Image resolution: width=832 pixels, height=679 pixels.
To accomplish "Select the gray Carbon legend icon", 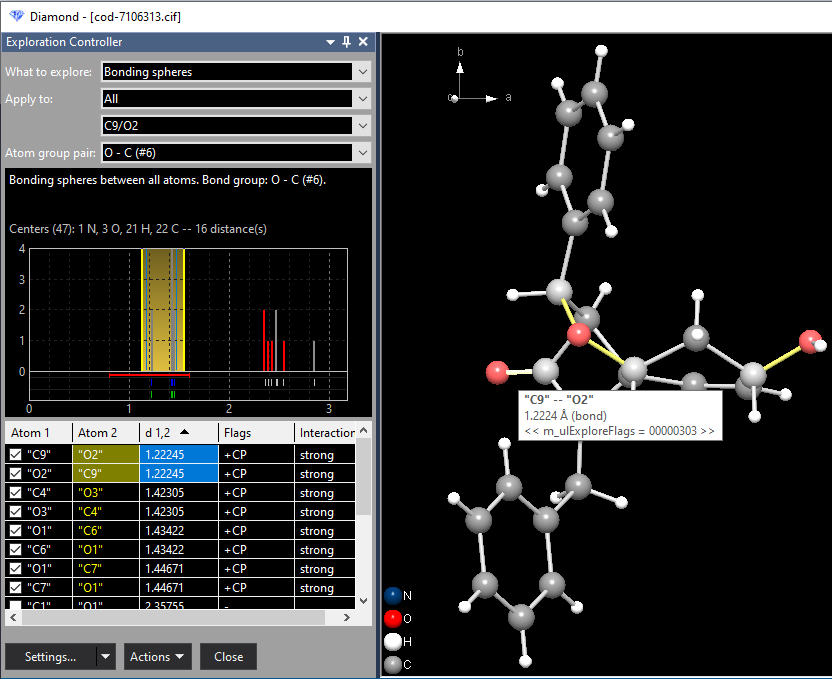I will (x=390, y=664).
